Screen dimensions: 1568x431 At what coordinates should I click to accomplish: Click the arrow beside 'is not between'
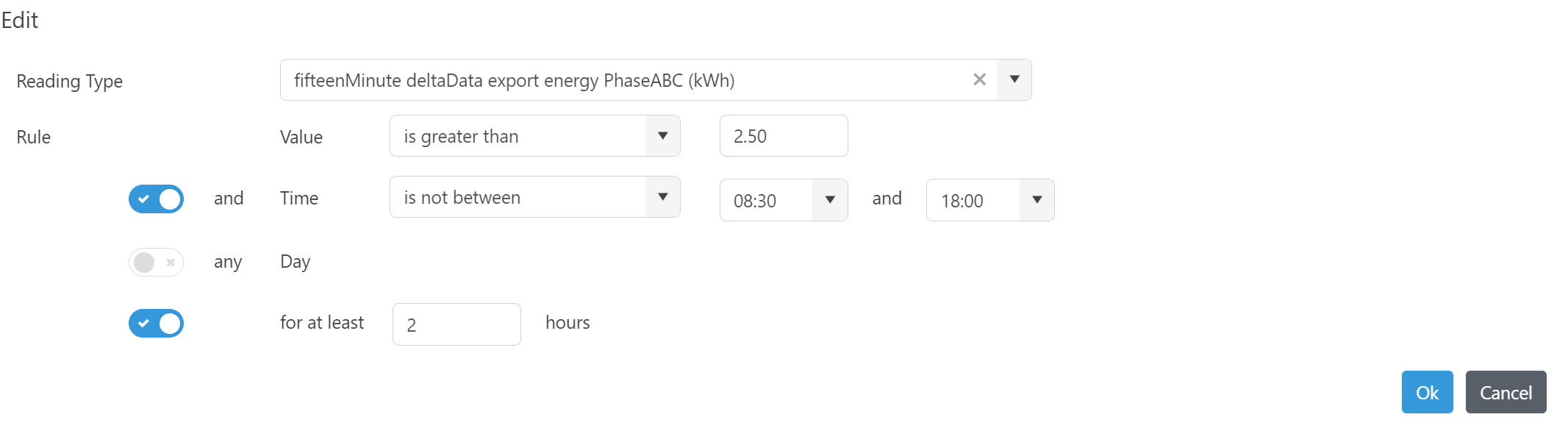tap(662, 197)
